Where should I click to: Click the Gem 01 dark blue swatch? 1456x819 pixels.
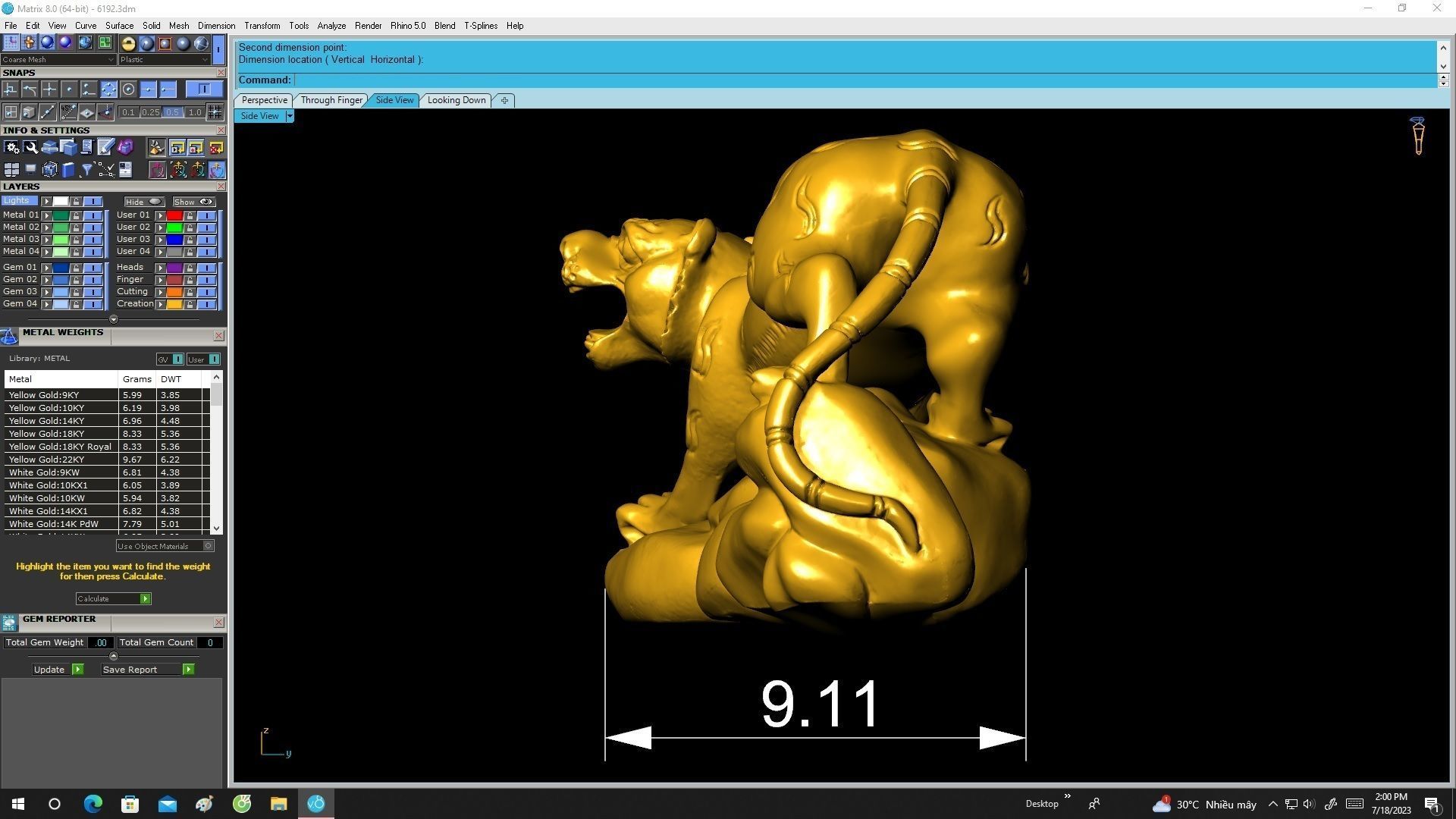pyautogui.click(x=61, y=268)
